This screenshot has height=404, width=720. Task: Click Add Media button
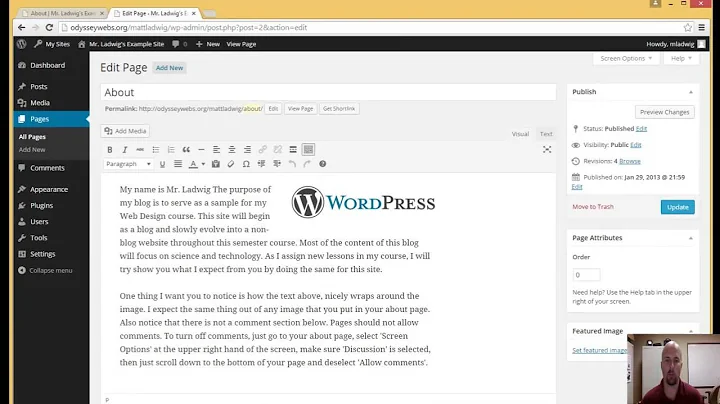125,131
